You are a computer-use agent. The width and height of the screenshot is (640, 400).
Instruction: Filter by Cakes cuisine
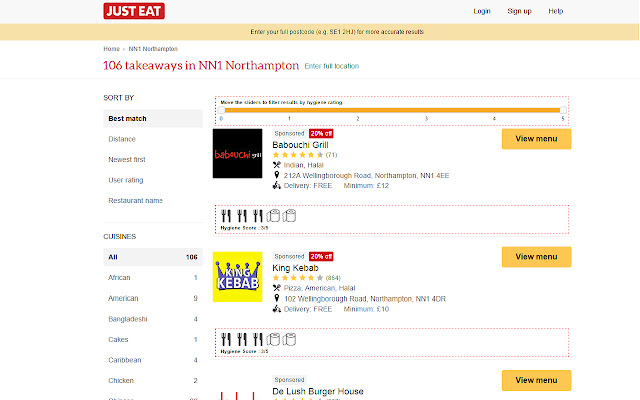(x=153, y=340)
